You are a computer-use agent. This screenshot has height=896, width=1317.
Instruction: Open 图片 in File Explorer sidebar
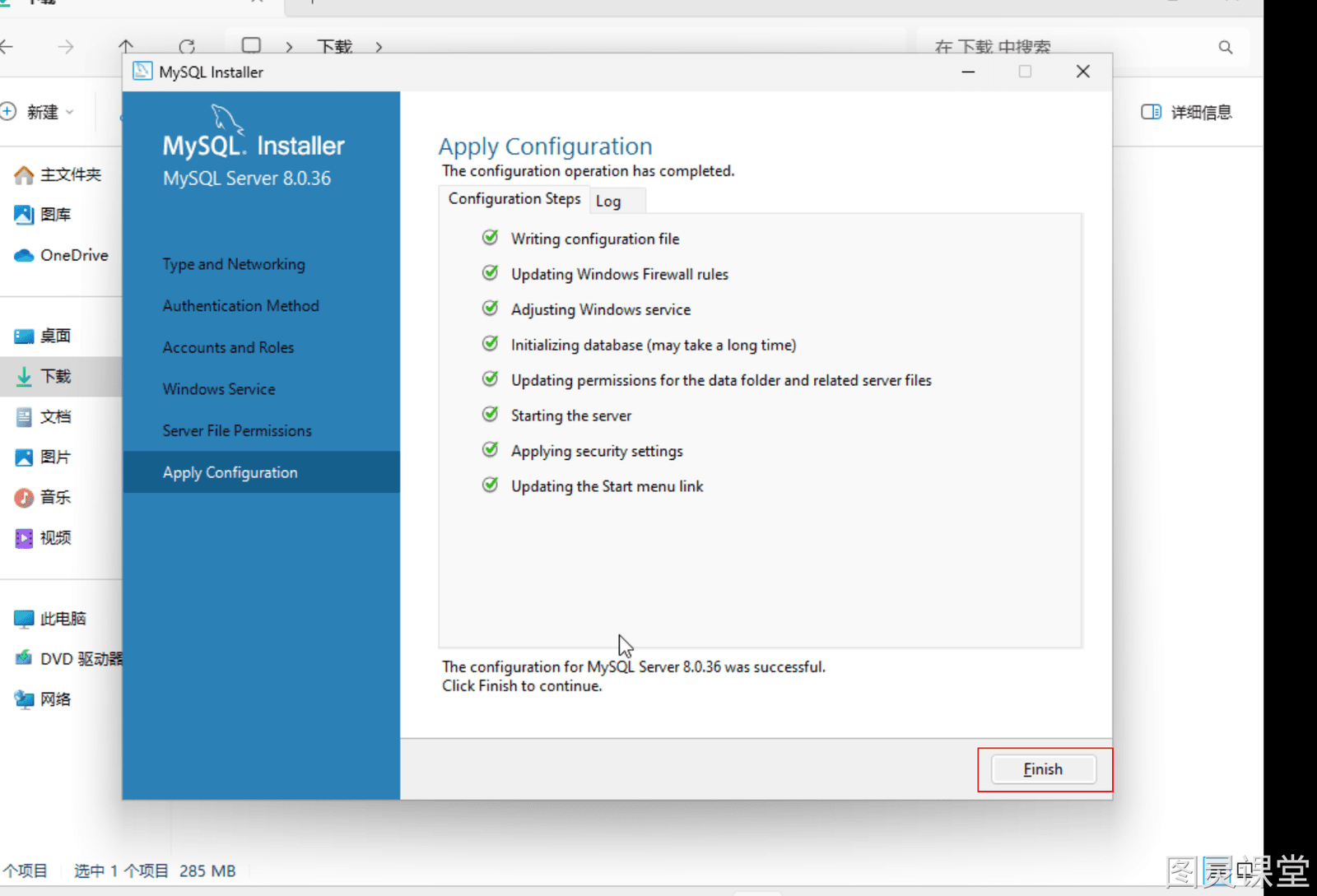pos(43,457)
